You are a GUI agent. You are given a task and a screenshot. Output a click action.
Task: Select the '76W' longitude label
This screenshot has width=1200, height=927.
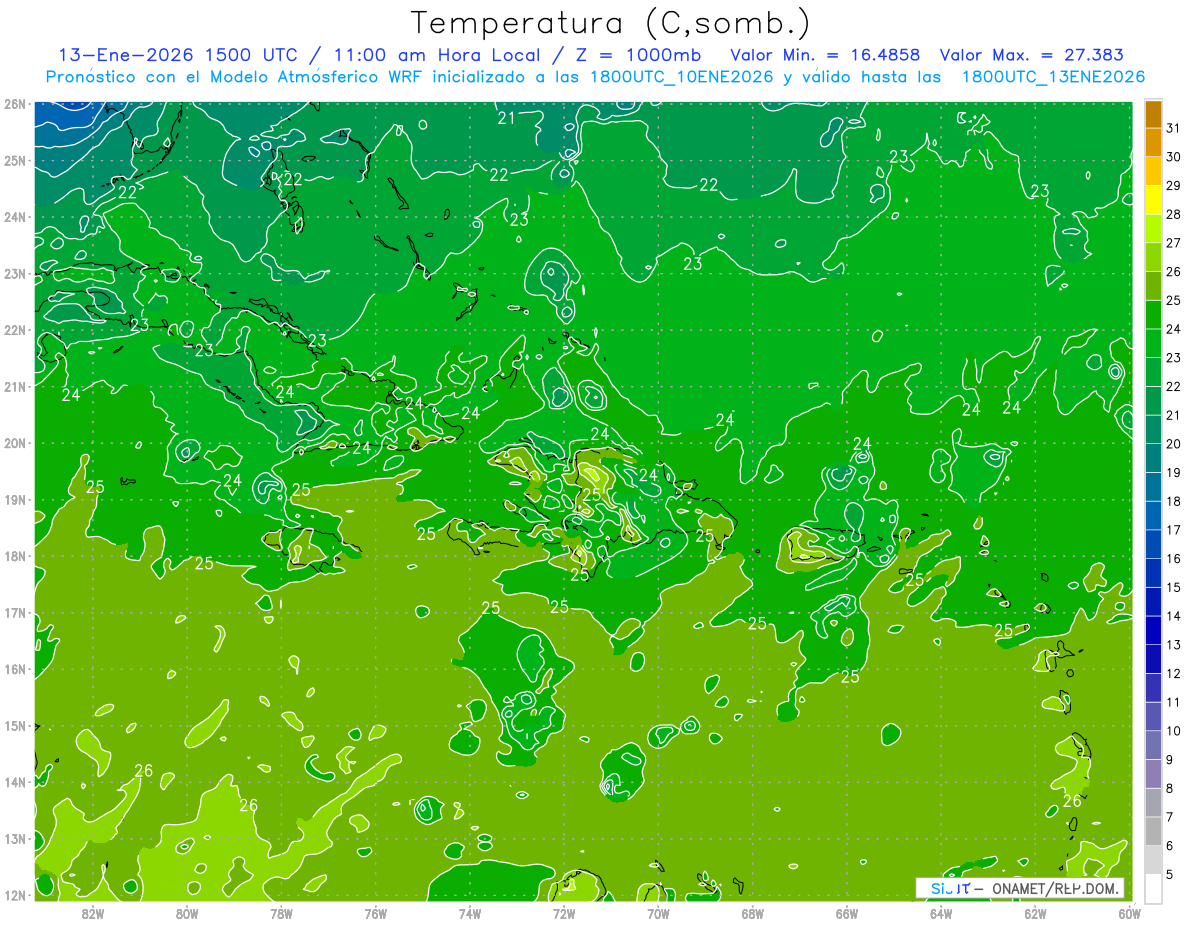tap(376, 913)
